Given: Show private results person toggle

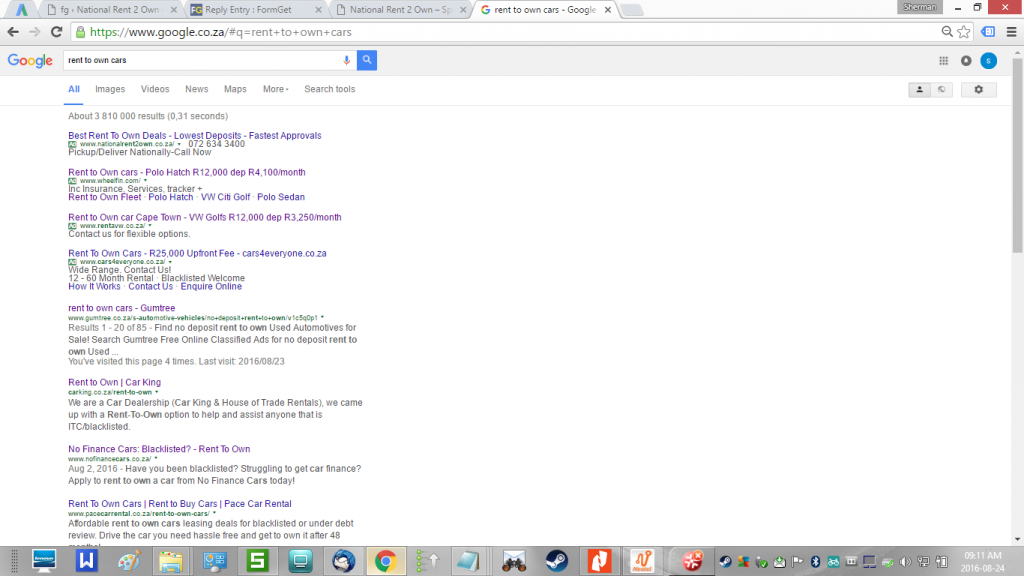Looking at the screenshot, I should pos(920,89).
